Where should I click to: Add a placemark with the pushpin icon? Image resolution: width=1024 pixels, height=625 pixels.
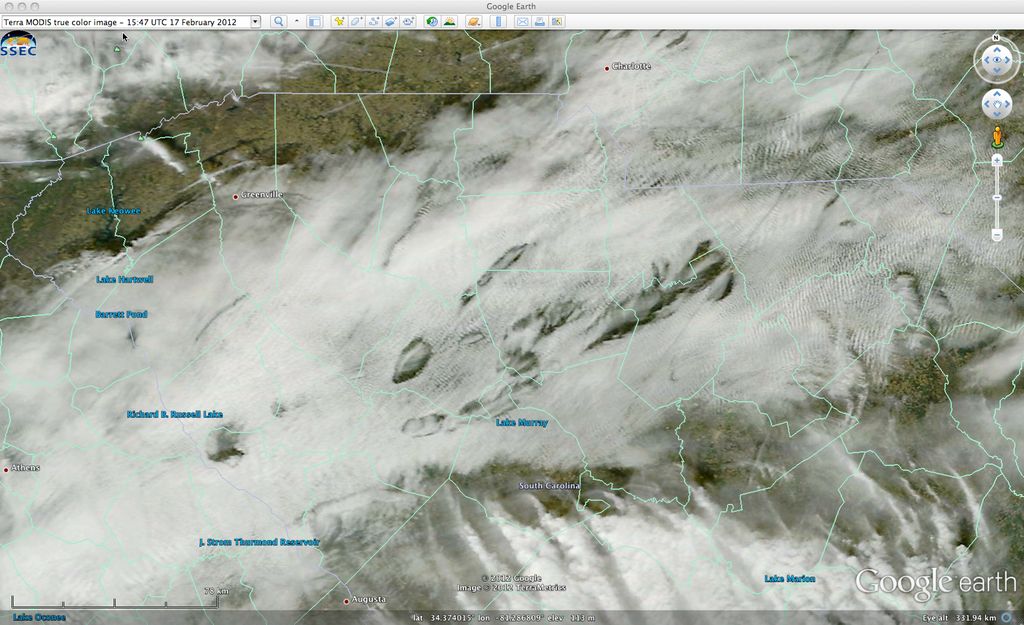tap(339, 22)
